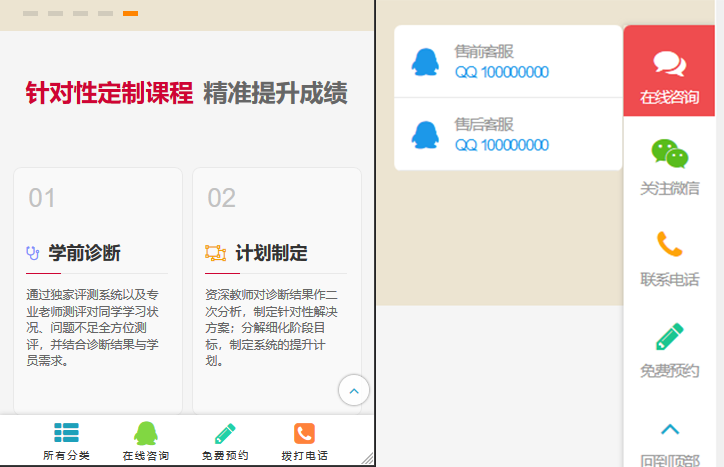Select the first carousel indicator dash

pos(30,13)
